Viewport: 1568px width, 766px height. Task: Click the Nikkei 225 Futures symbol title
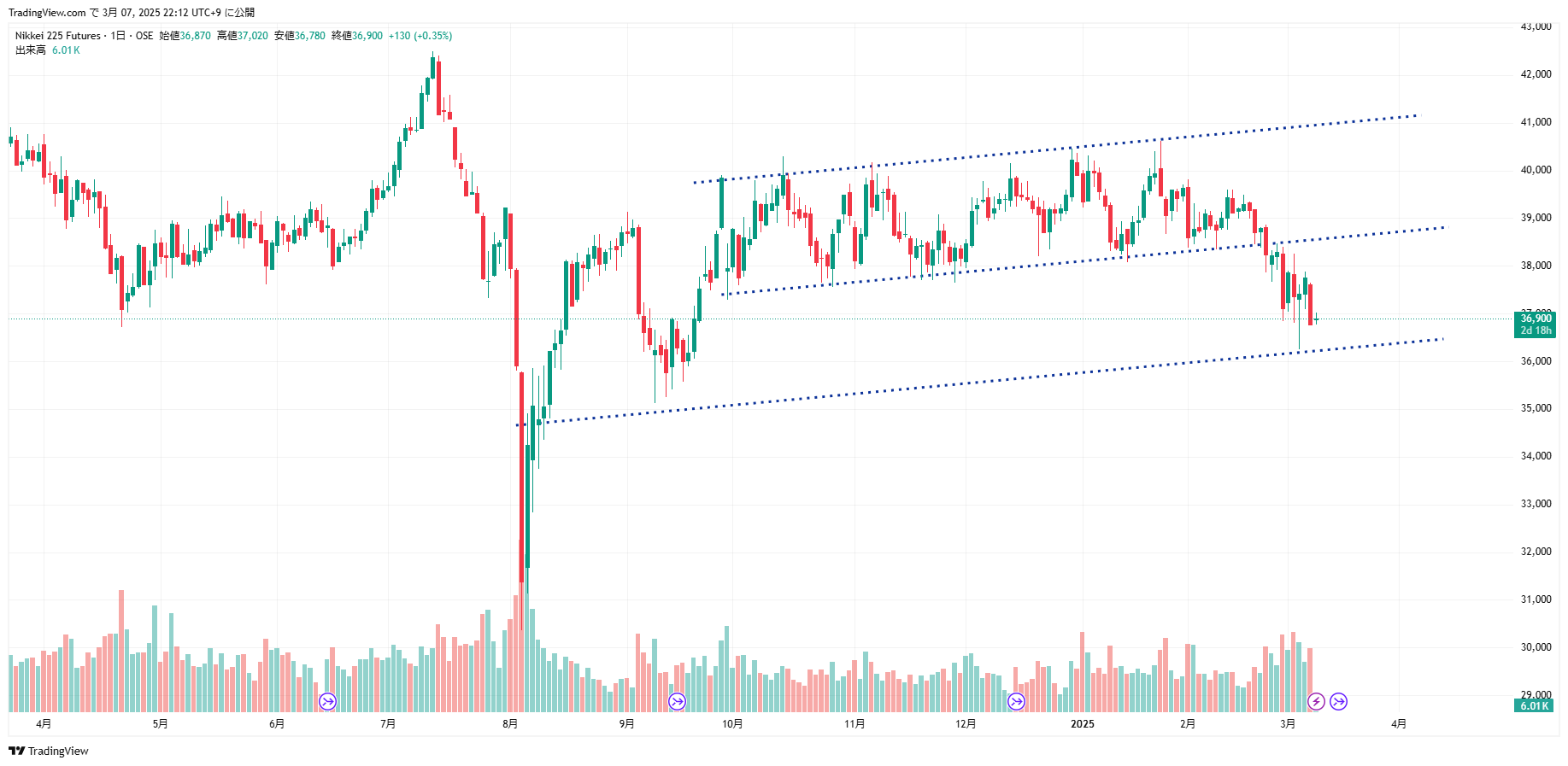pos(57,36)
